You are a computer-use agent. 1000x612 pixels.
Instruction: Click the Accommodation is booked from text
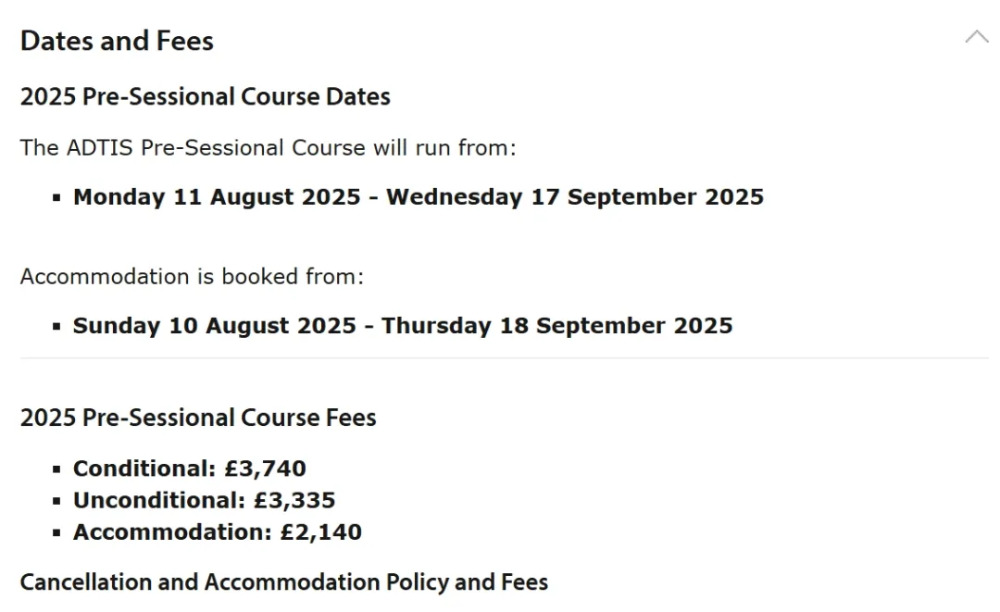(192, 277)
